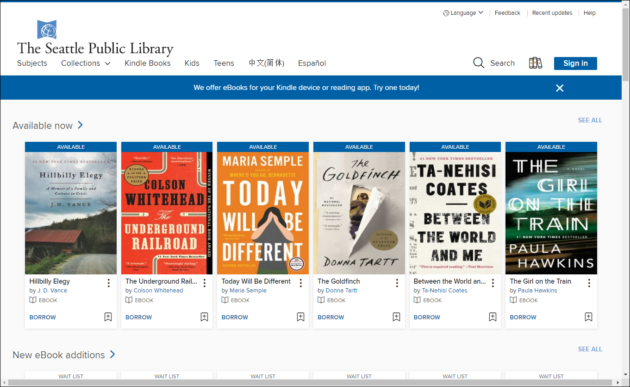This screenshot has width=630, height=387.
Task: Dismiss the Kindle eBooks banner
Action: (x=560, y=88)
